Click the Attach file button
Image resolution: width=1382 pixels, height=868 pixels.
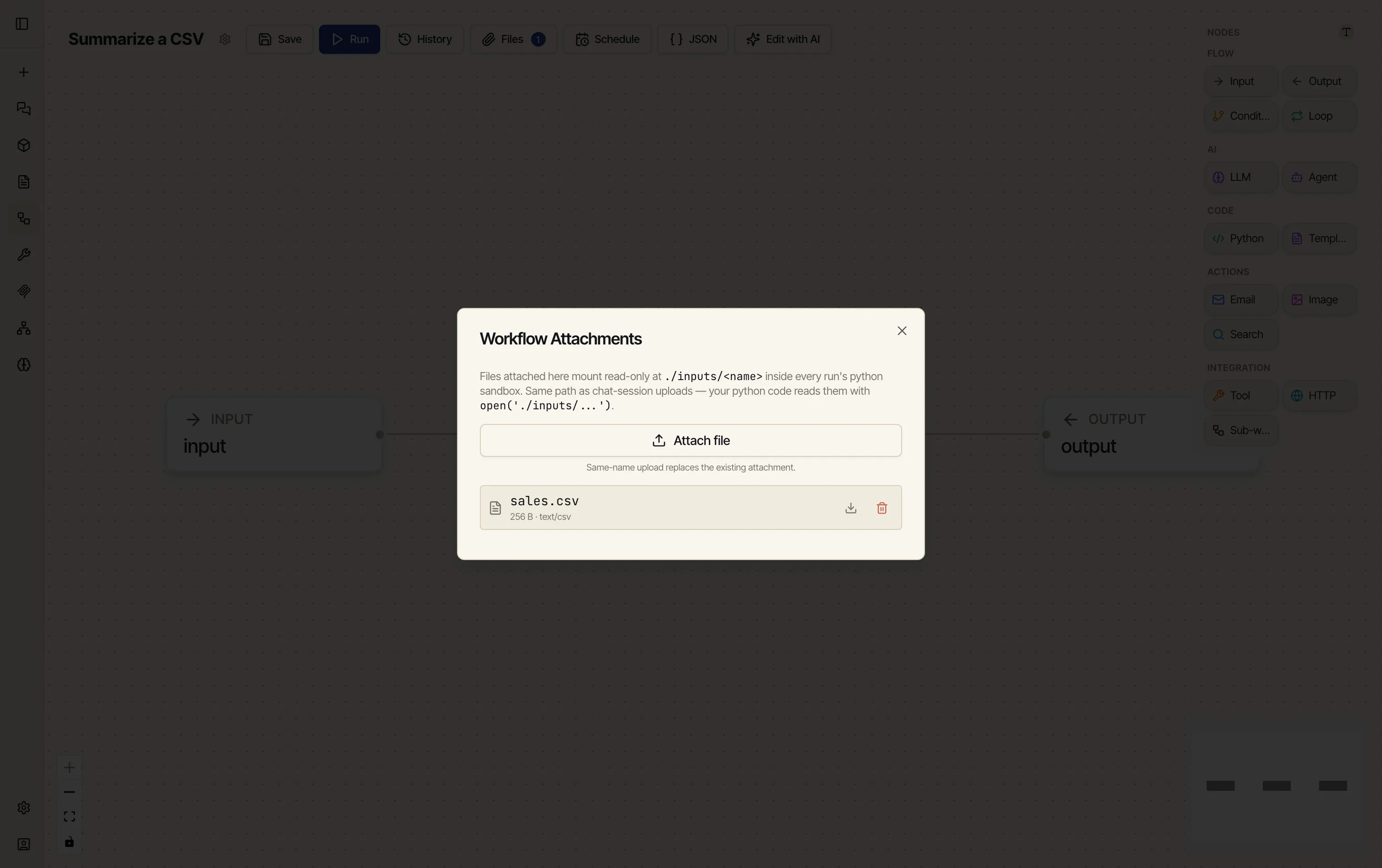(691, 440)
